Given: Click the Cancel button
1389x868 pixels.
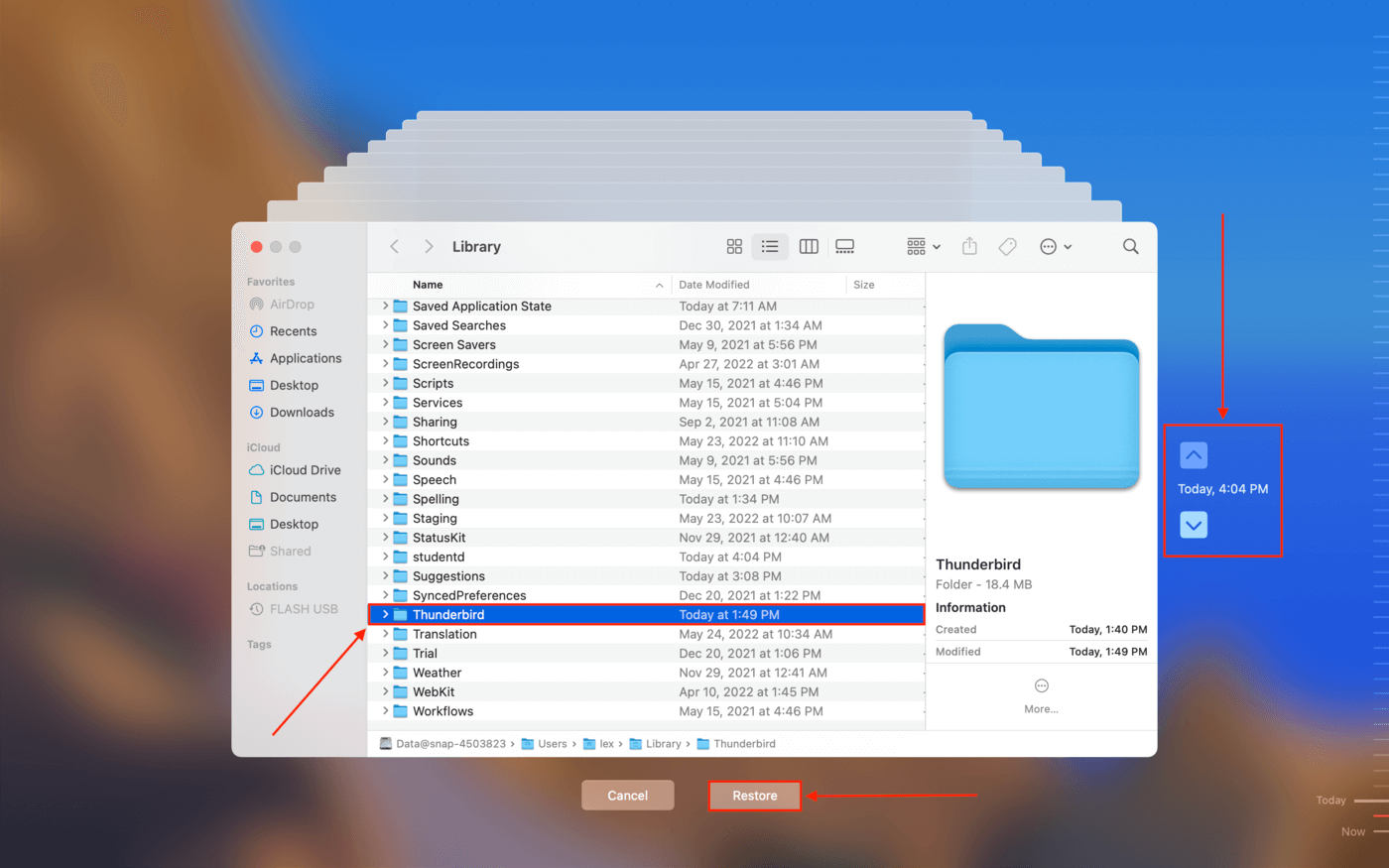Looking at the screenshot, I should coord(628,796).
